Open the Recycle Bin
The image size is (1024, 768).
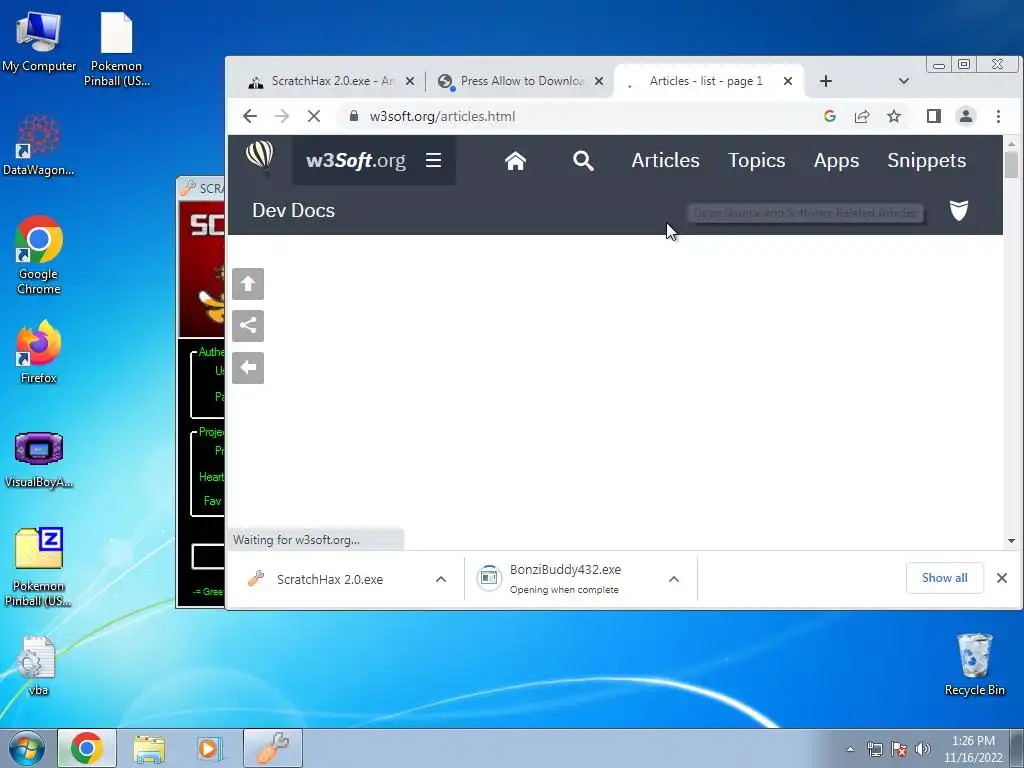(974, 665)
